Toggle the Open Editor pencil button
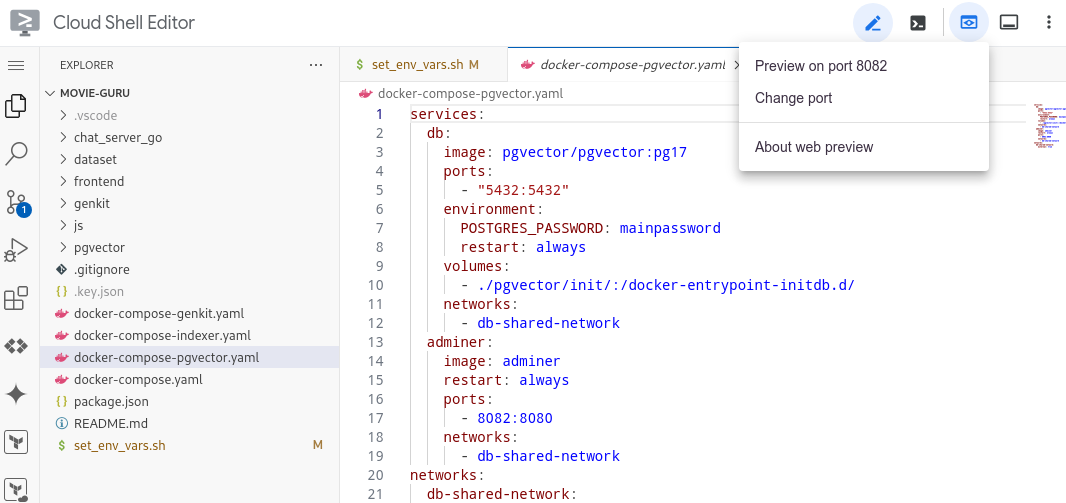This screenshot has height=503, width=1066. pos(873,22)
